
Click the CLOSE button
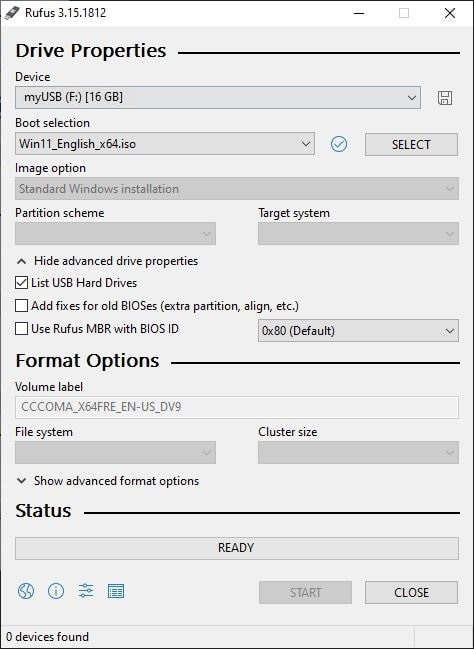click(411, 592)
